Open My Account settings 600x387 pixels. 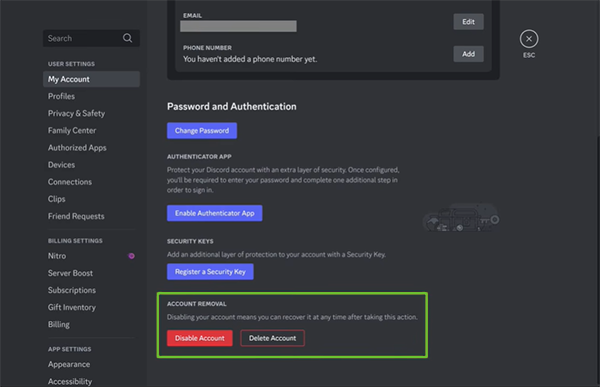(91, 79)
